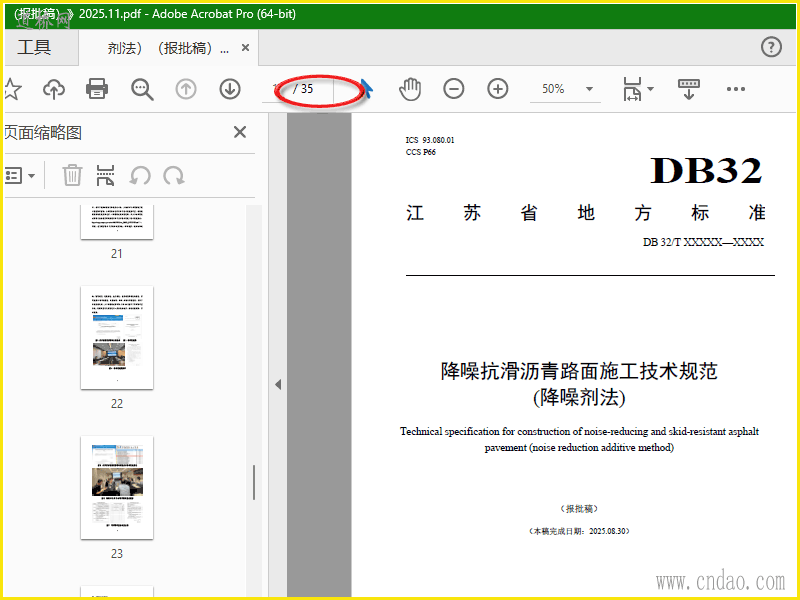Open the 50% zoom level dropdown
800x600 pixels.
pos(589,89)
